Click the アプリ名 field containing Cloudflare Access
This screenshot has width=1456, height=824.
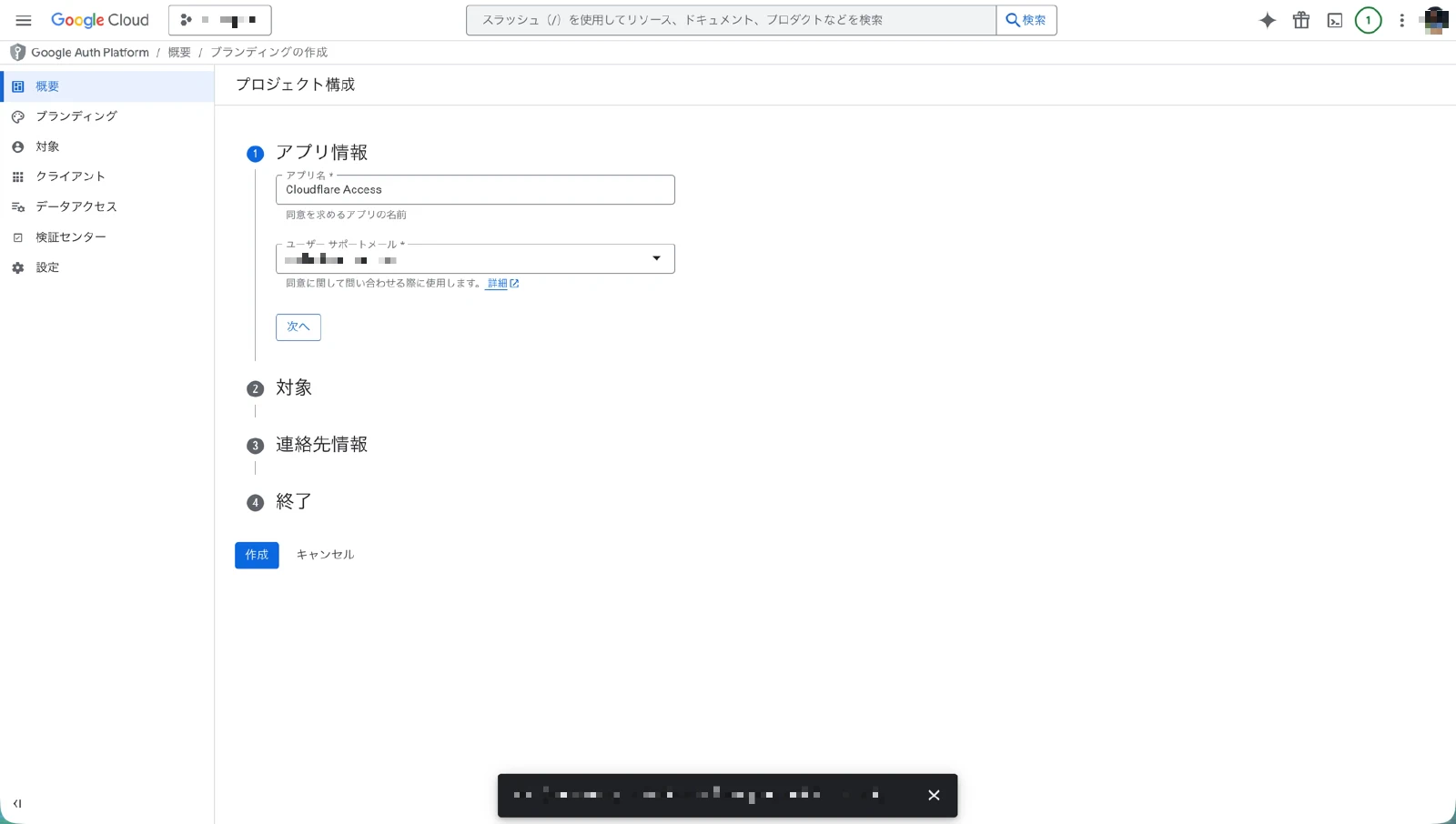tap(474, 189)
